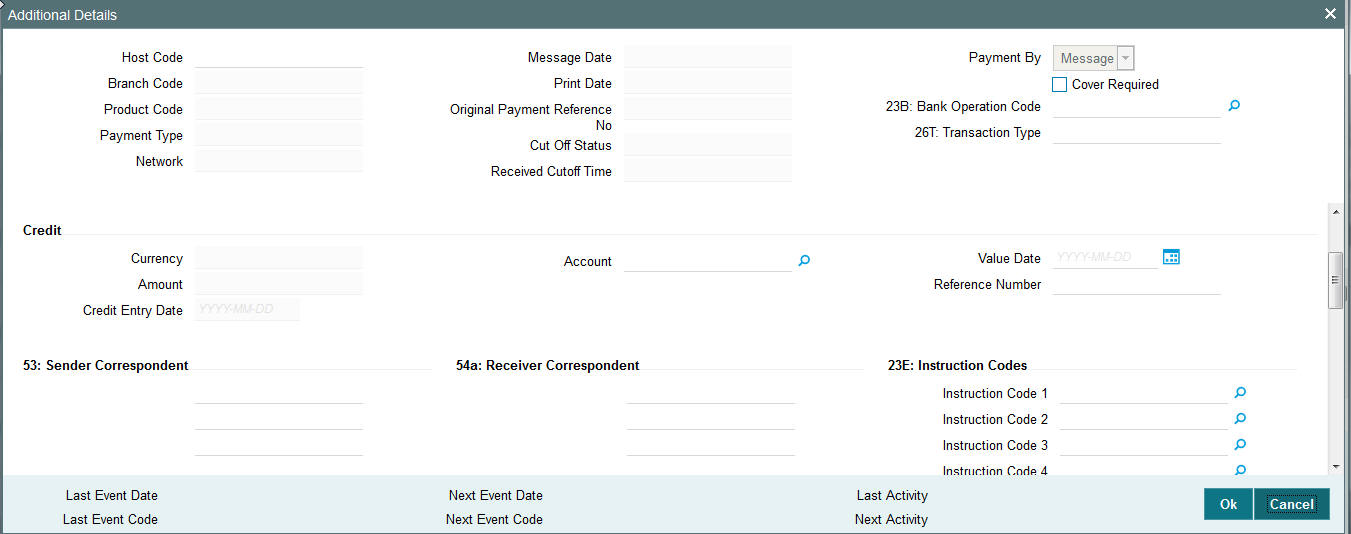Click the 23B Bank Operation Code field
The width and height of the screenshot is (1351, 534).
1137,106
